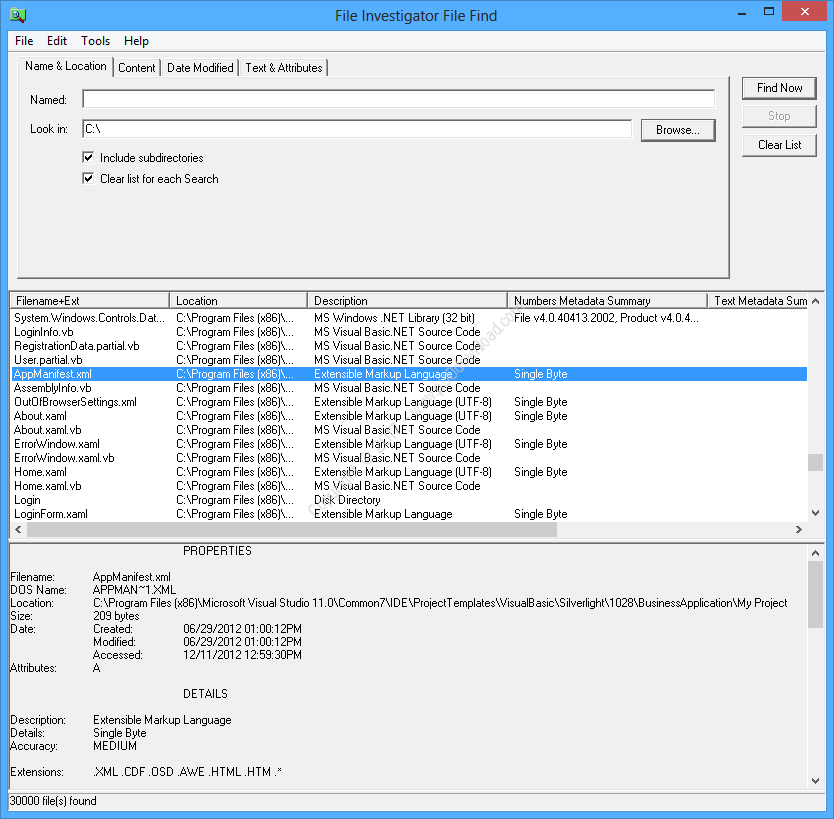Open the Text & Attributes tab
834x819 pixels.
[284, 68]
